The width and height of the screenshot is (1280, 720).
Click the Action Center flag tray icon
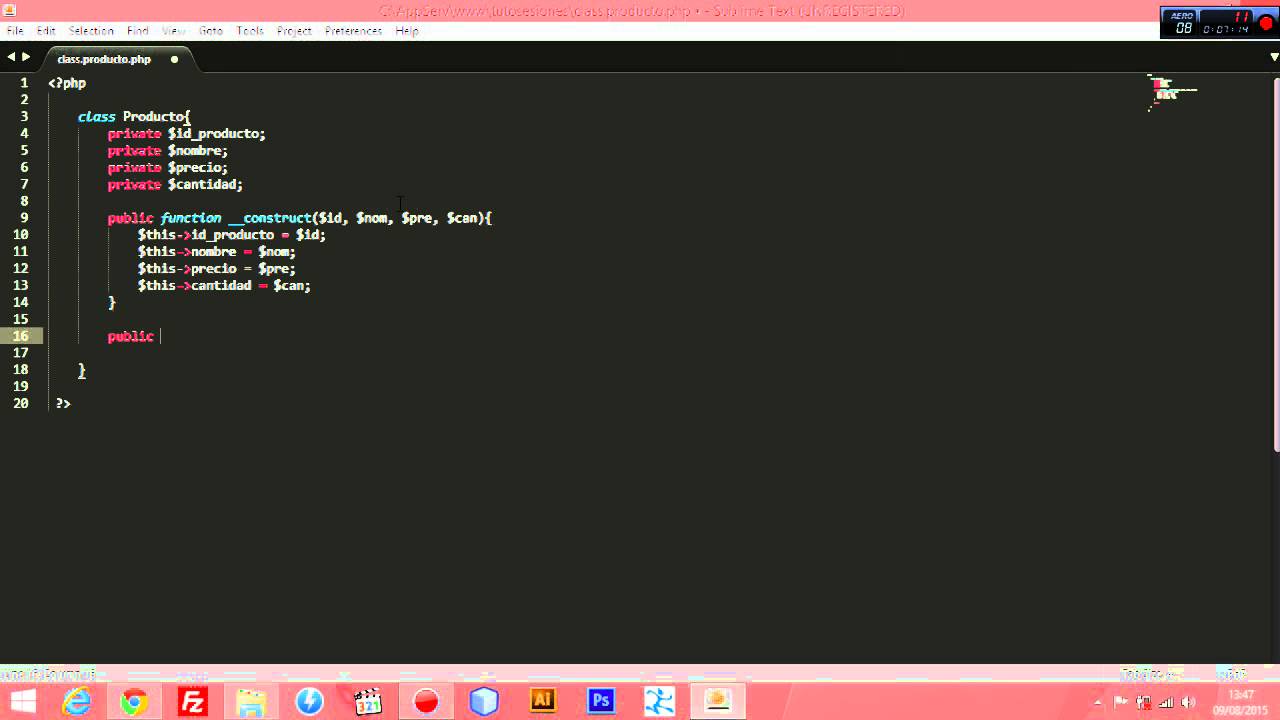(1121, 702)
